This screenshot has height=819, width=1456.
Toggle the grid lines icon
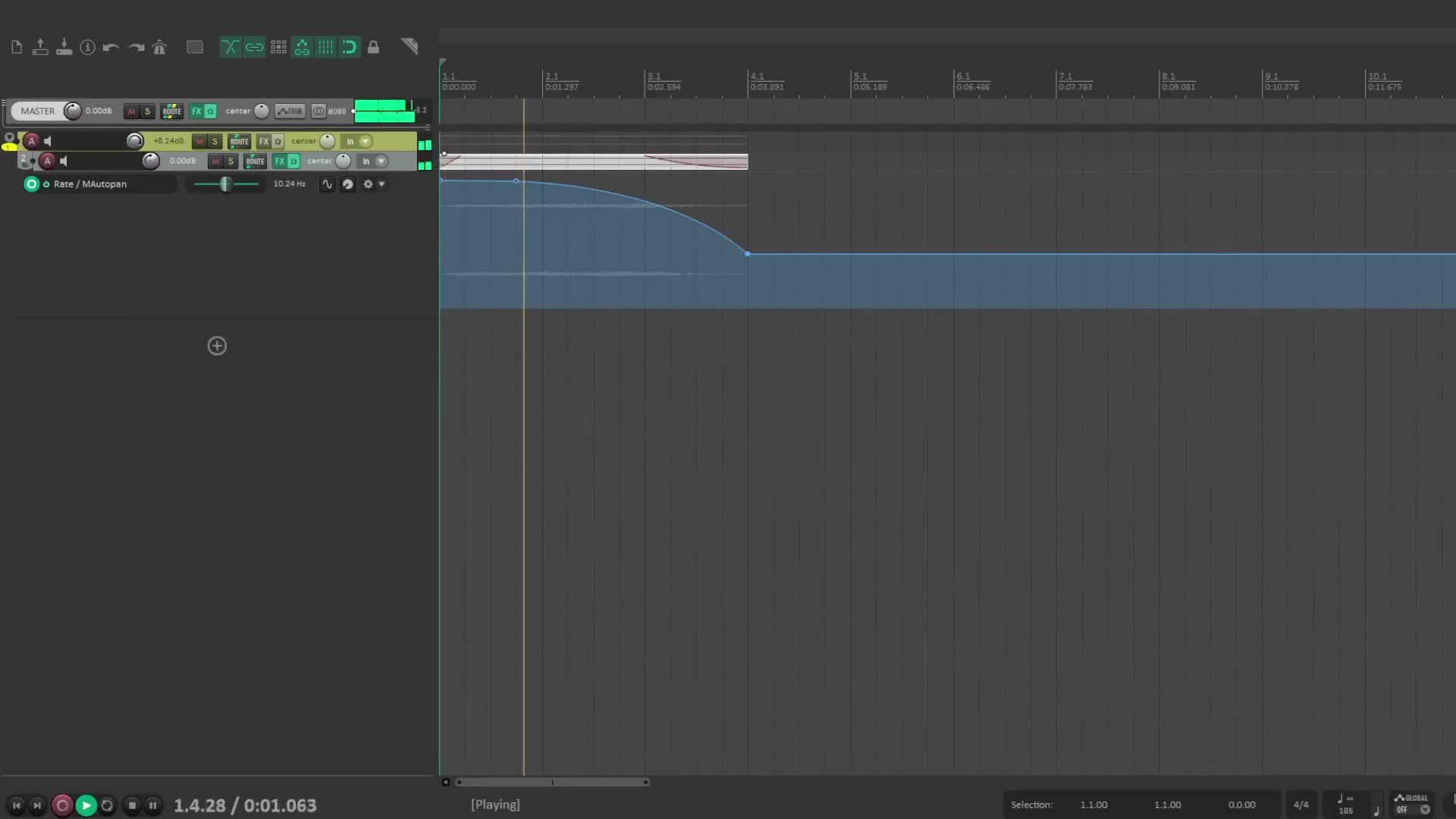[x=325, y=47]
